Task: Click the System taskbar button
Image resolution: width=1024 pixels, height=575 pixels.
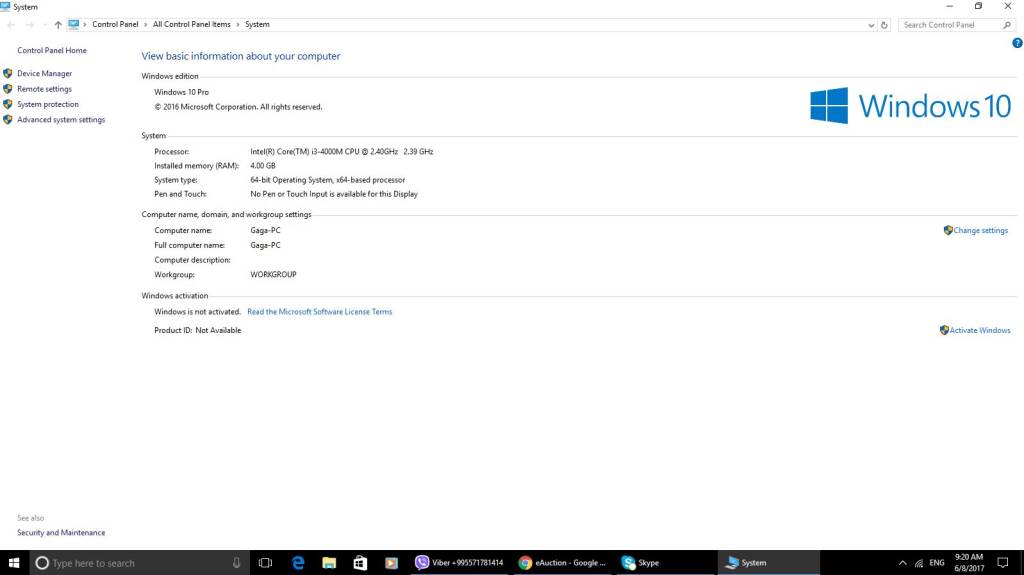Action: [x=769, y=563]
